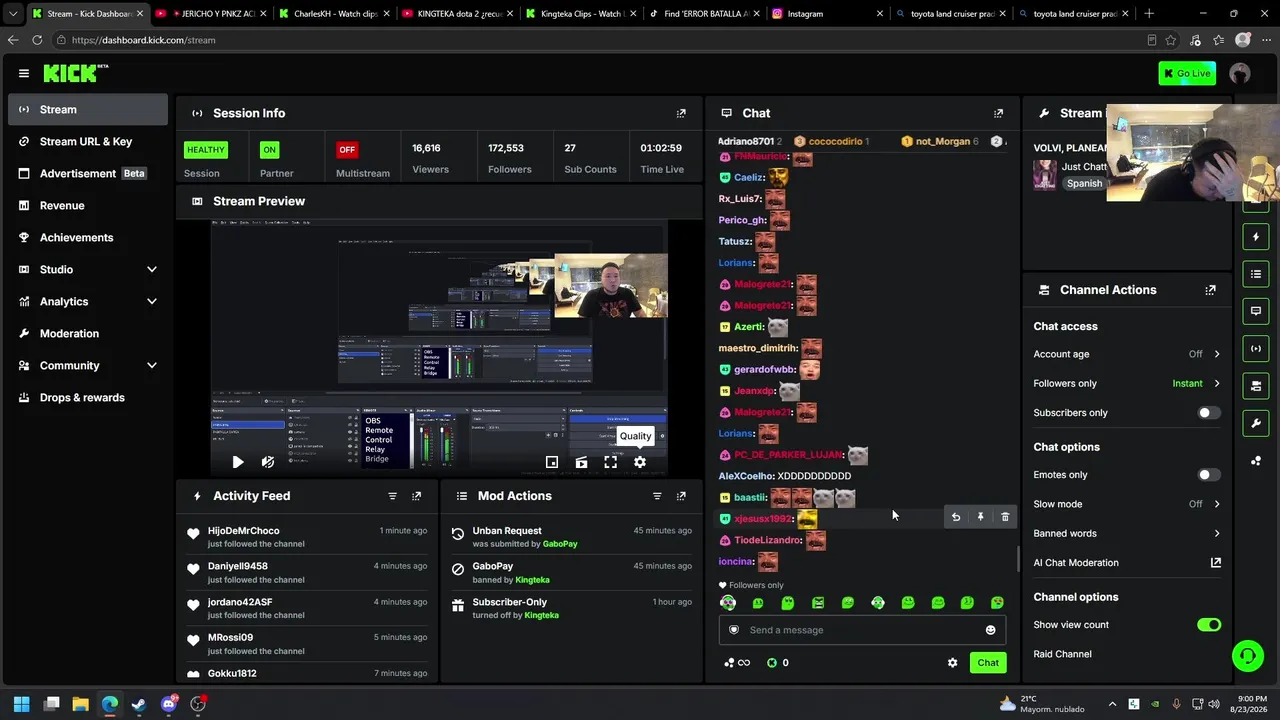Click the Kick logo
Image resolution: width=1280 pixels, height=720 pixels.
click(x=75, y=73)
